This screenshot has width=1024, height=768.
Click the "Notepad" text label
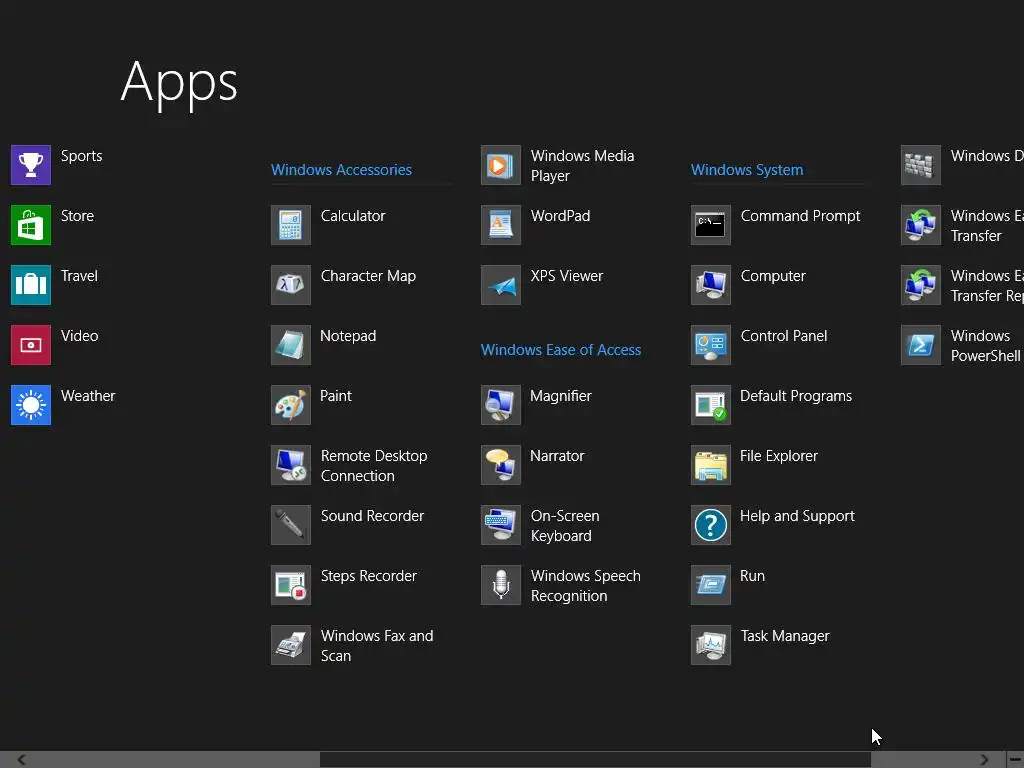click(348, 336)
